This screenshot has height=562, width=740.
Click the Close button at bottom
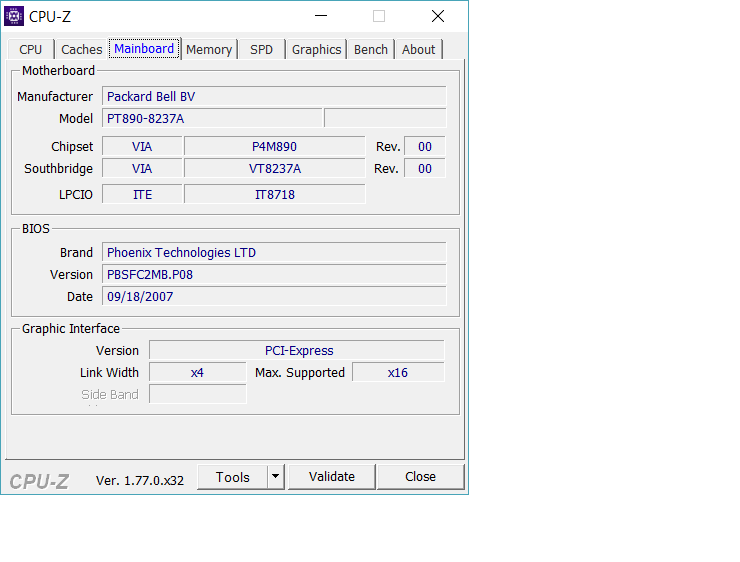(420, 477)
